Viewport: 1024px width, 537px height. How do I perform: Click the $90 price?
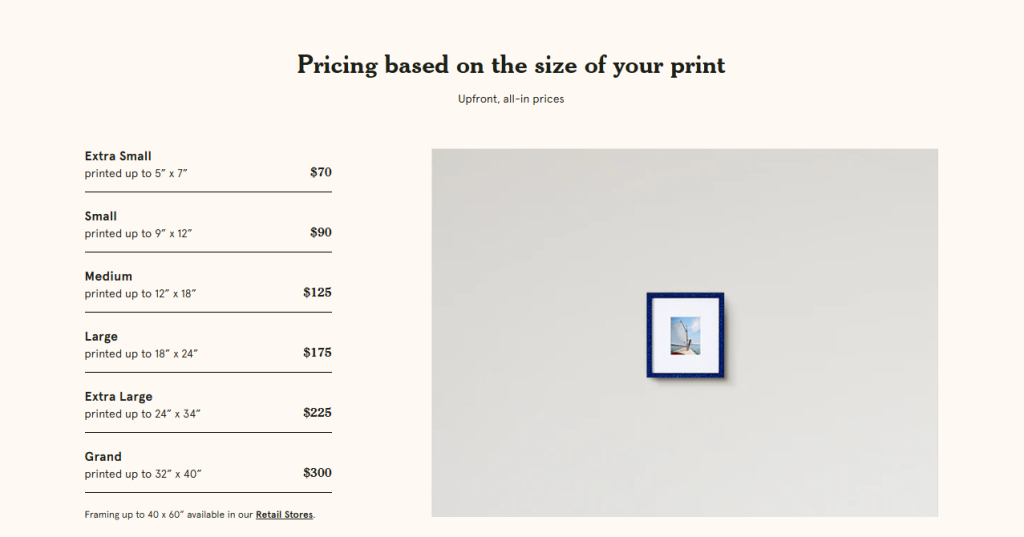tap(320, 232)
